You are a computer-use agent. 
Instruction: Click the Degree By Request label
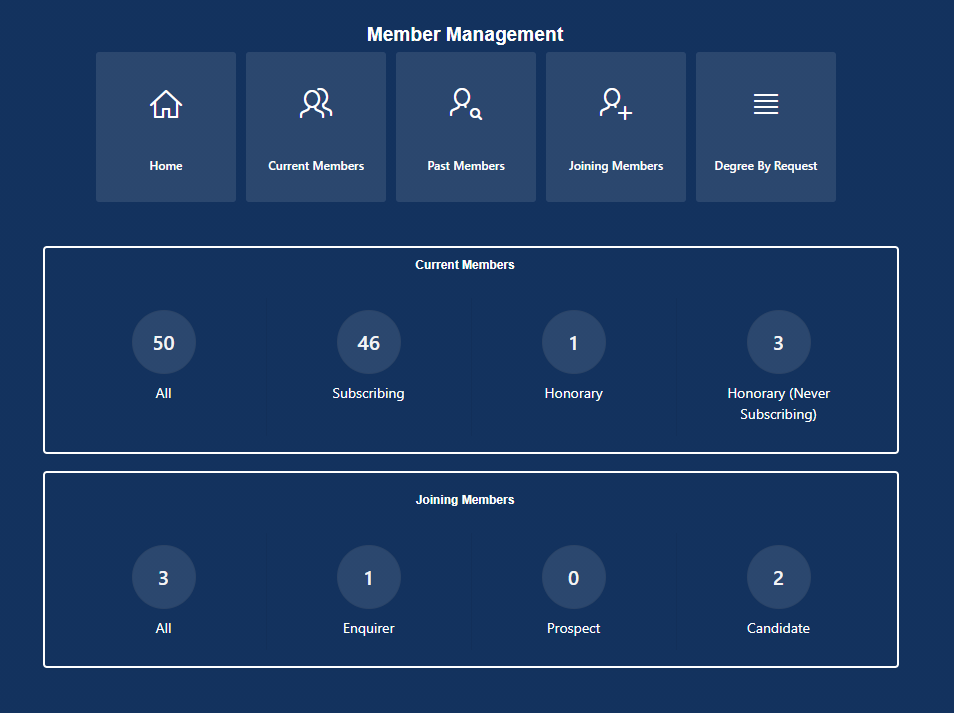[766, 166]
